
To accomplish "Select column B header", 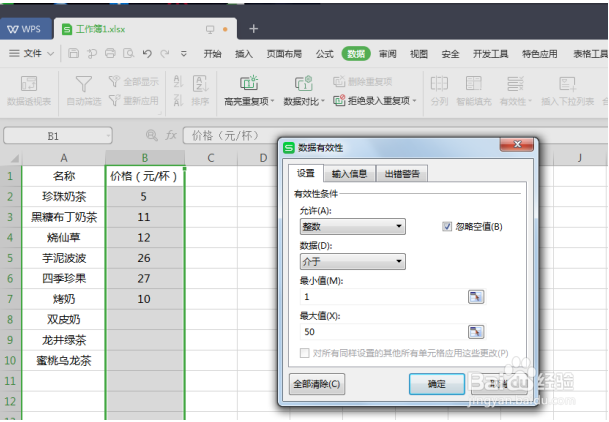I will [x=145, y=158].
